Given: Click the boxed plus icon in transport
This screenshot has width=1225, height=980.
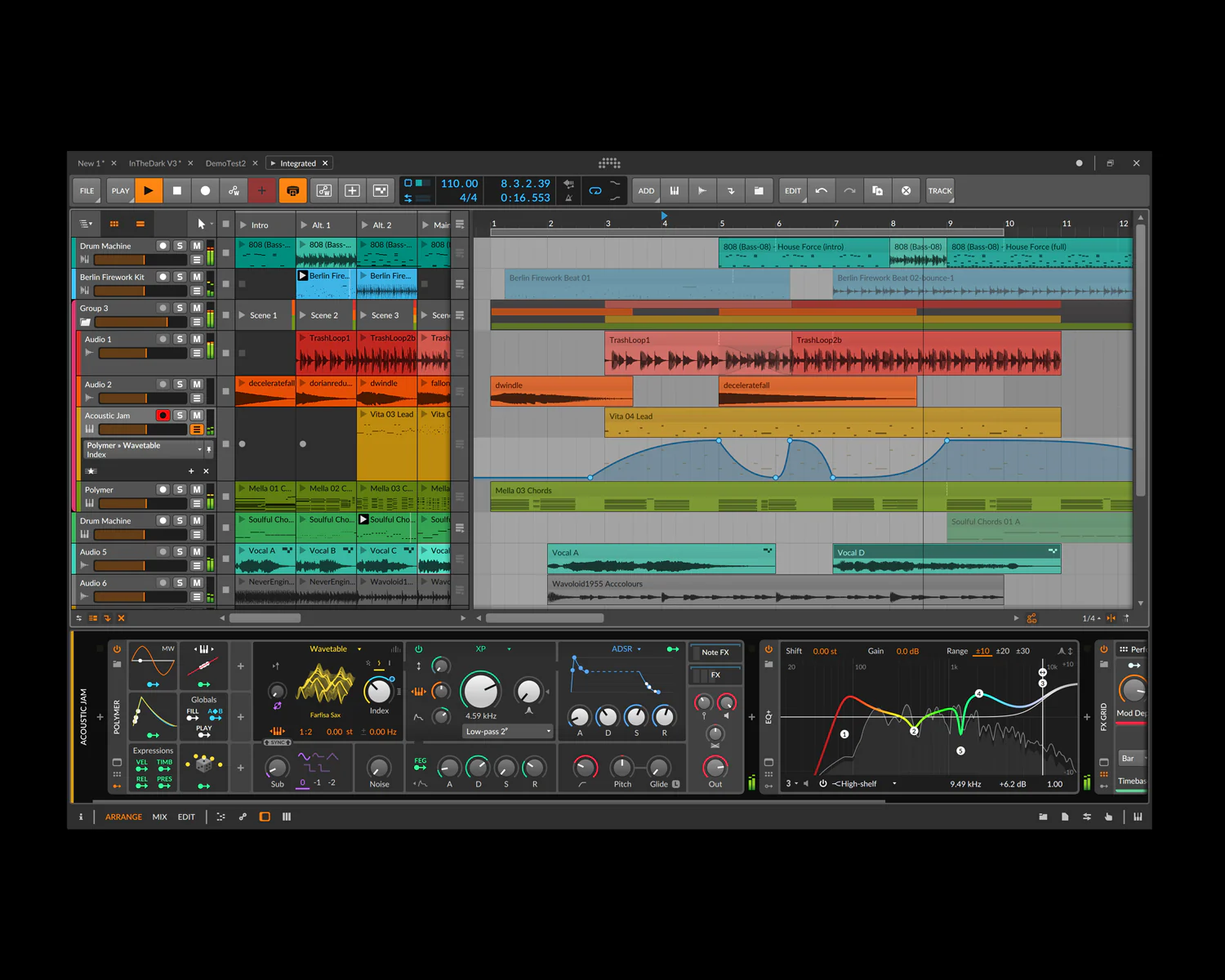Looking at the screenshot, I should [x=352, y=190].
